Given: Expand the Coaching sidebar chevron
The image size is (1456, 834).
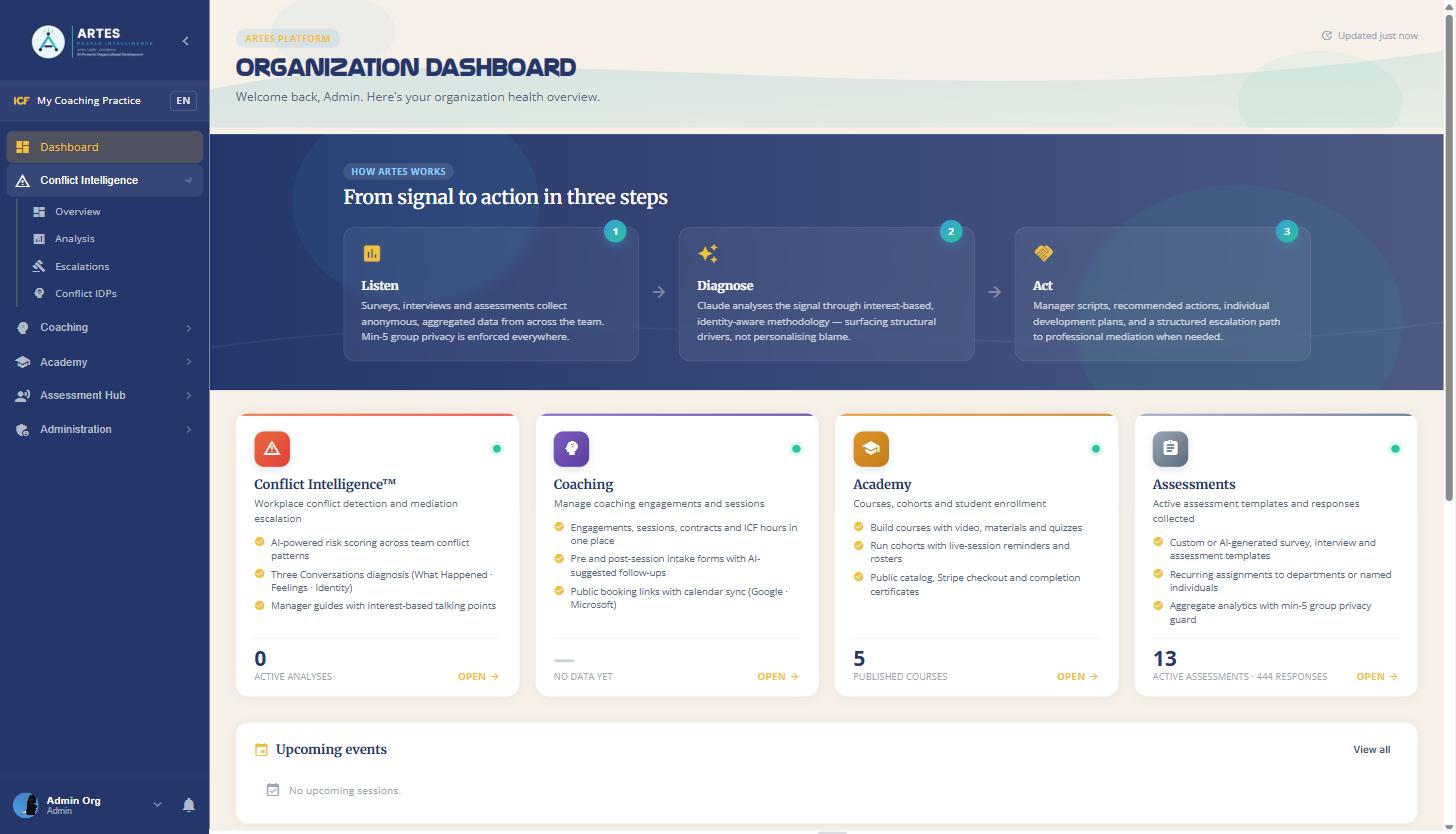Looking at the screenshot, I should click(188, 328).
